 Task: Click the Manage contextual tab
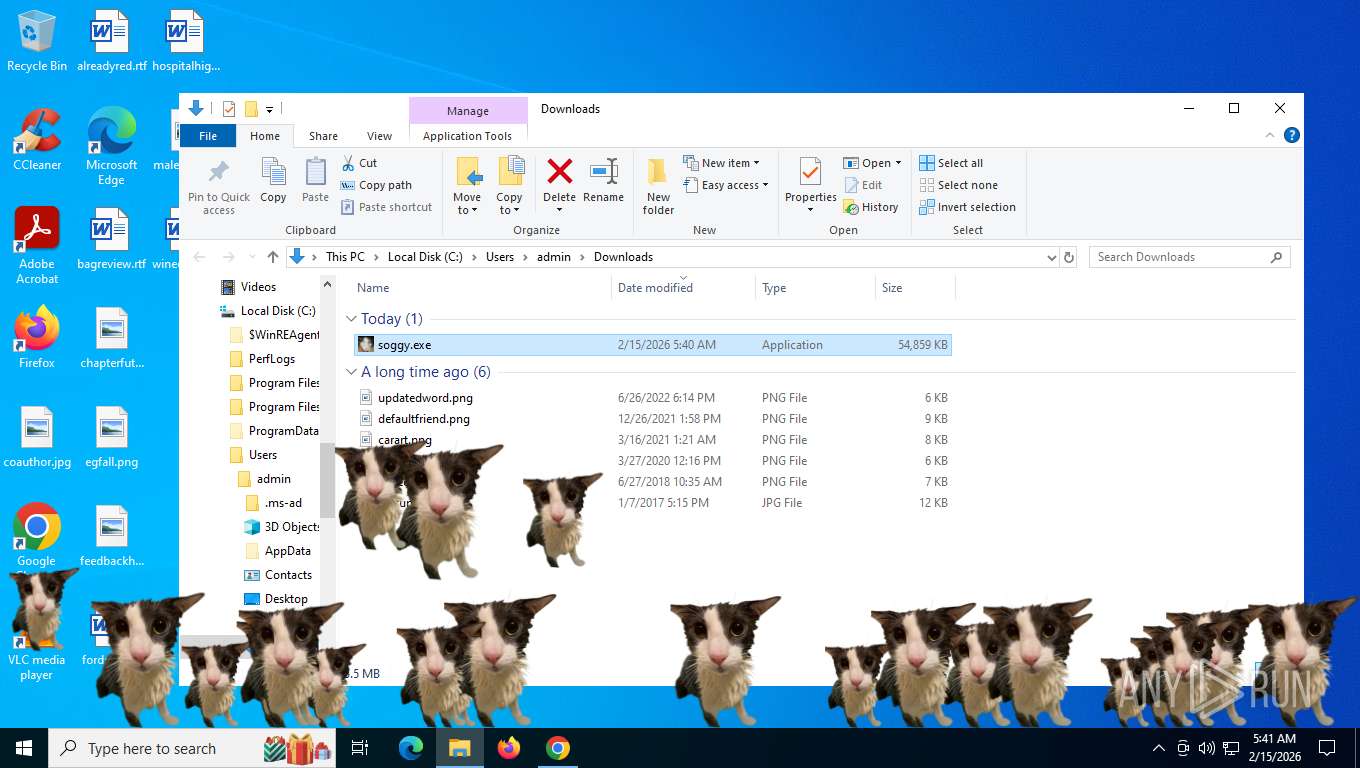468,111
